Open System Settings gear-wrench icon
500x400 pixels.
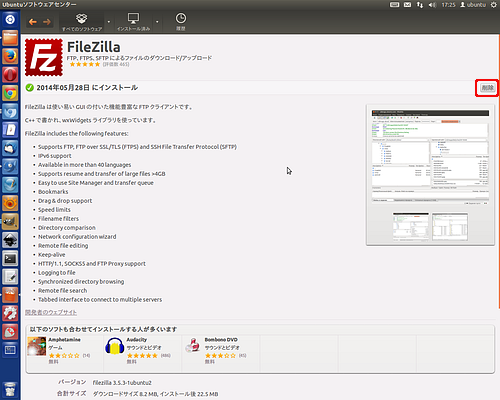(x=10, y=313)
